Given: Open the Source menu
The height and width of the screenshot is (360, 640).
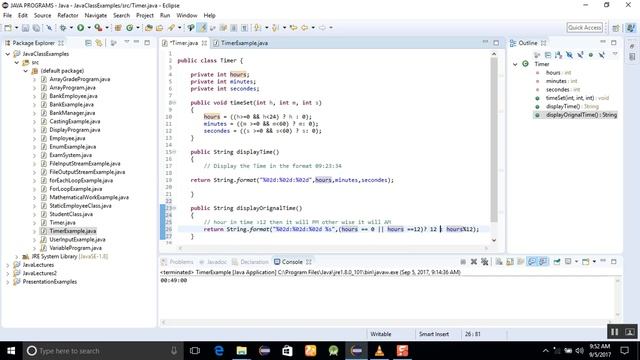Looking at the screenshot, I should [x=42, y=16].
